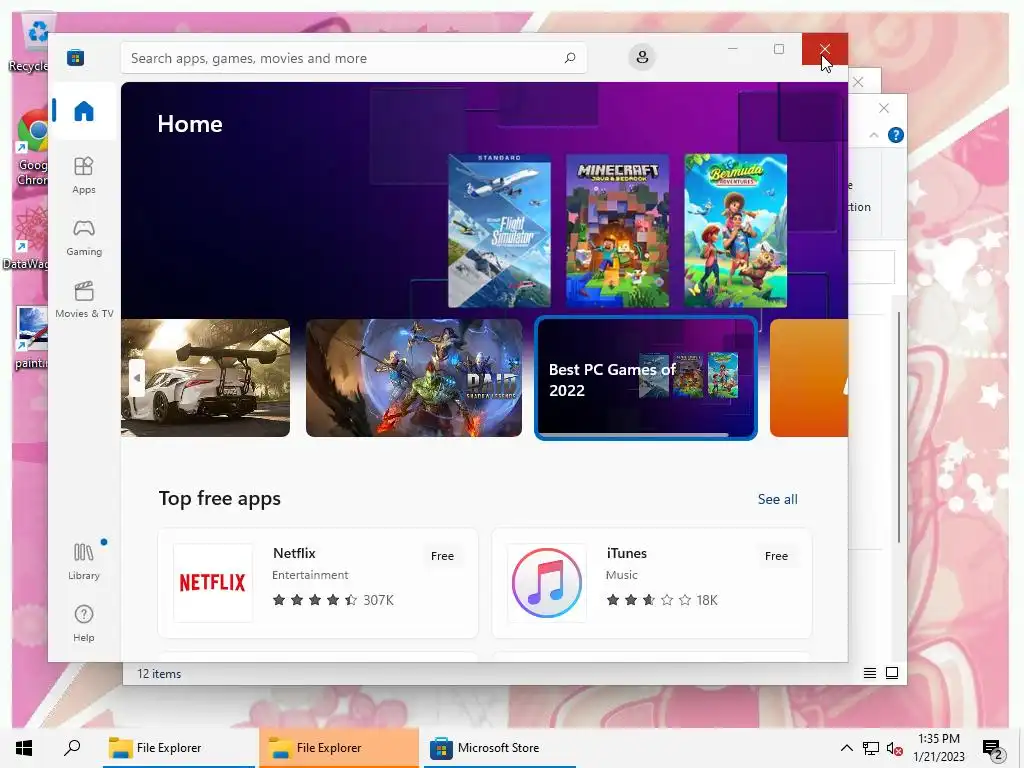Image resolution: width=1024 pixels, height=768 pixels.
Task: Switch to the first File Explorer taskbar button
Action: click(x=179, y=748)
